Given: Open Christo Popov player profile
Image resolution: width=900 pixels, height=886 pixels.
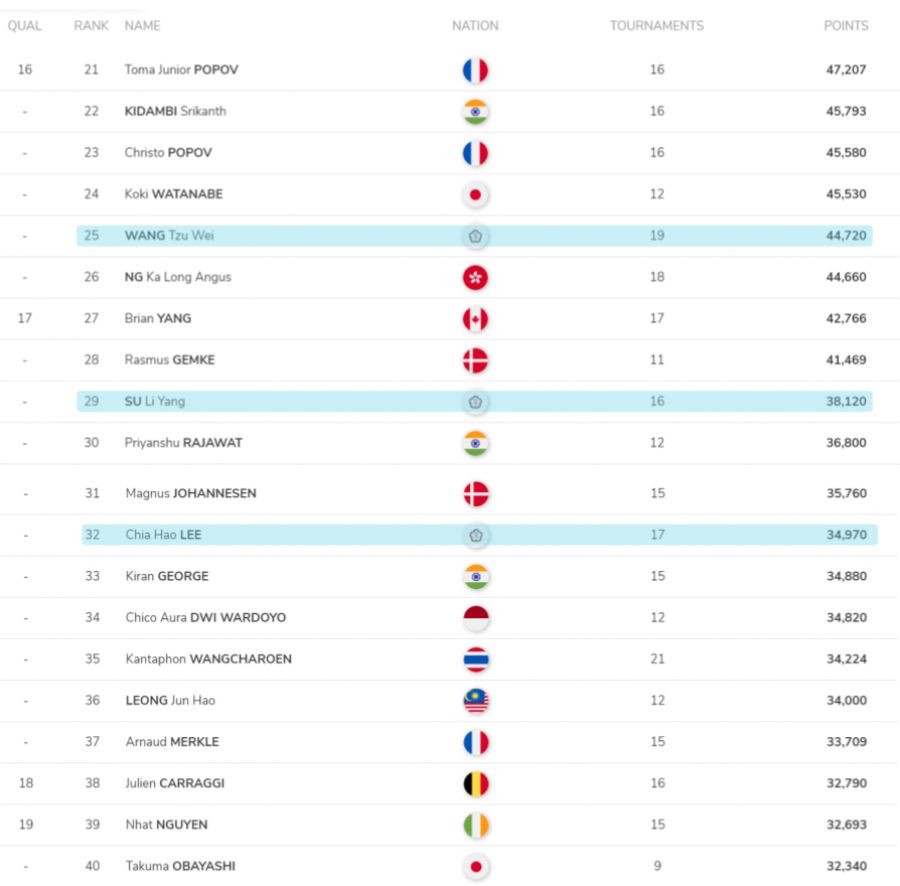Looking at the screenshot, I should 169,153.
